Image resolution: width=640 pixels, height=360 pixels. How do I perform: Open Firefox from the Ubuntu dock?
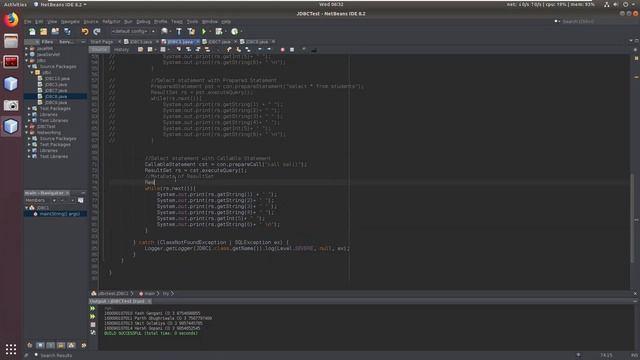pyautogui.click(x=11, y=20)
